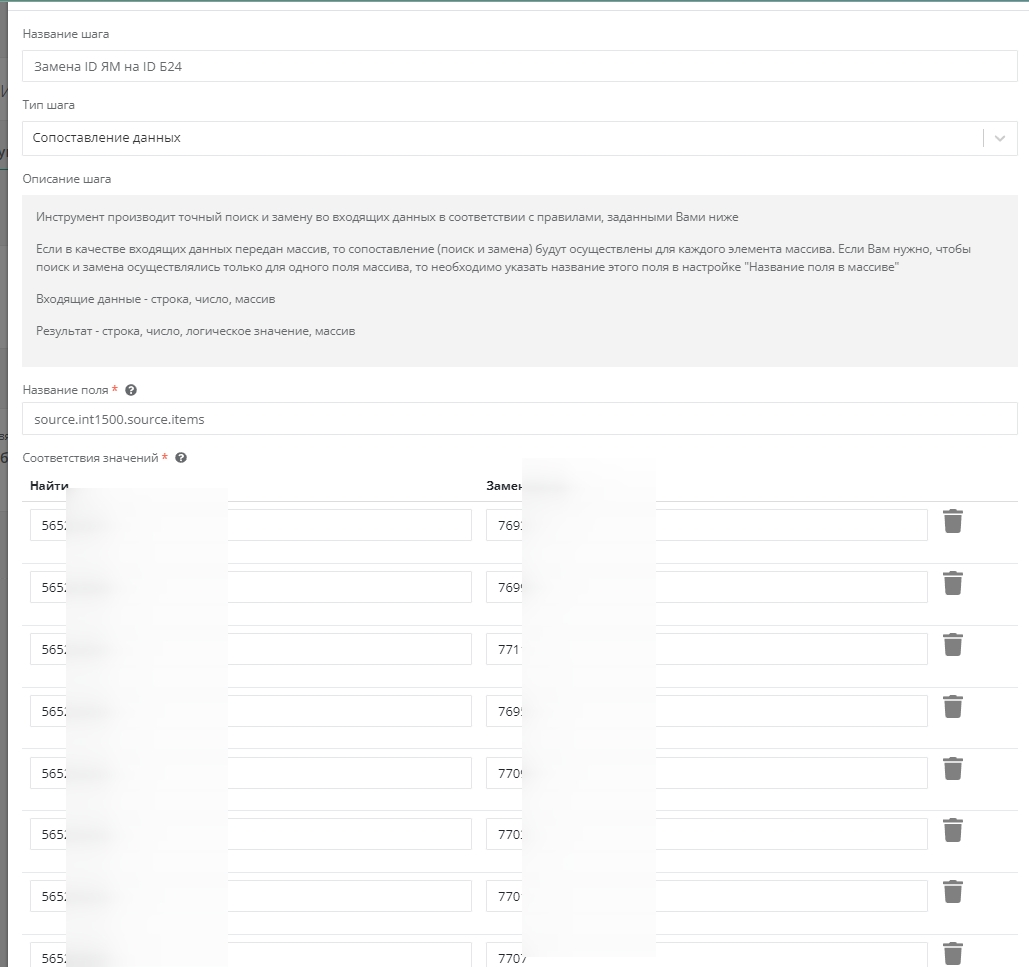Click the step name field "Замена ID ЯМ на ID Б24"
The width and height of the screenshot is (1029, 967).
519,67
